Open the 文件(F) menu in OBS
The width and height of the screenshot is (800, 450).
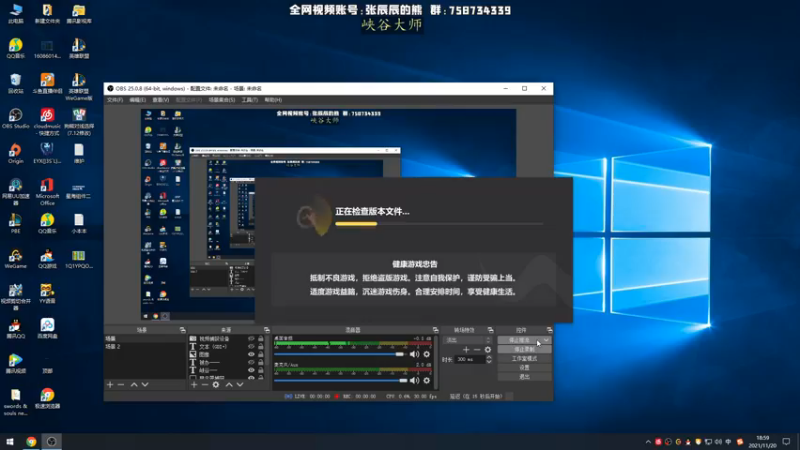(x=115, y=100)
